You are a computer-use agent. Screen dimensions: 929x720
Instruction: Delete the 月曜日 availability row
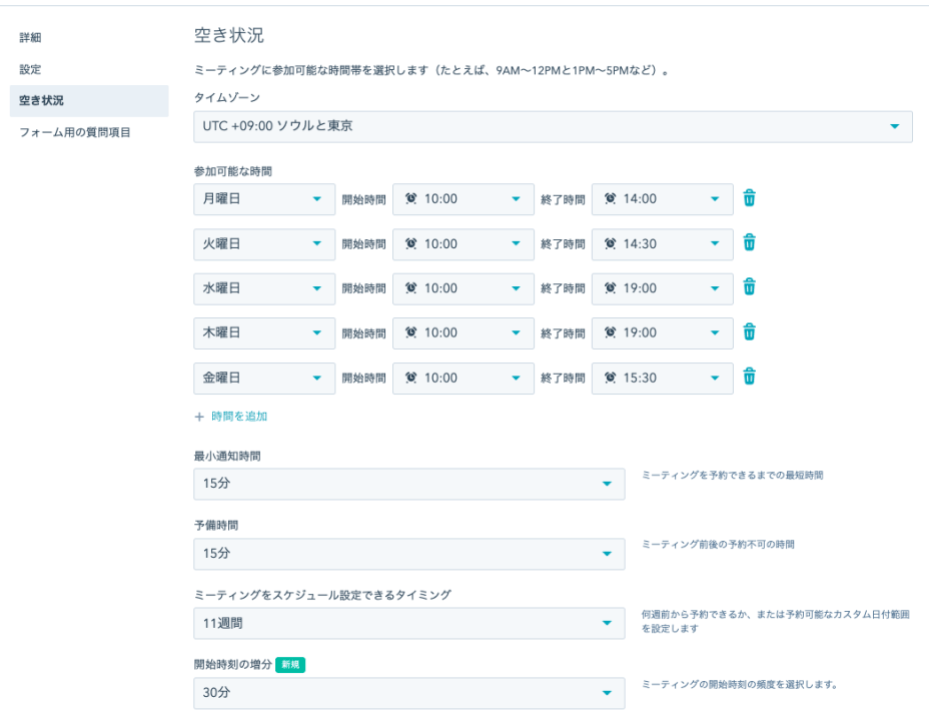[x=749, y=198]
